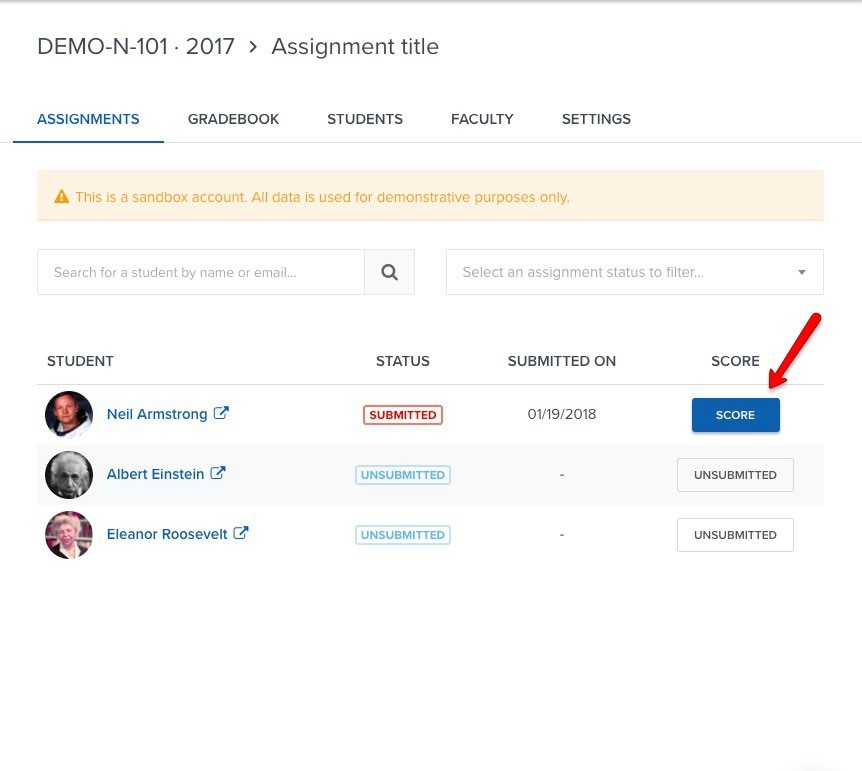Open Eleanor Roosevelt's external link icon
862x771 pixels.
pos(241,533)
